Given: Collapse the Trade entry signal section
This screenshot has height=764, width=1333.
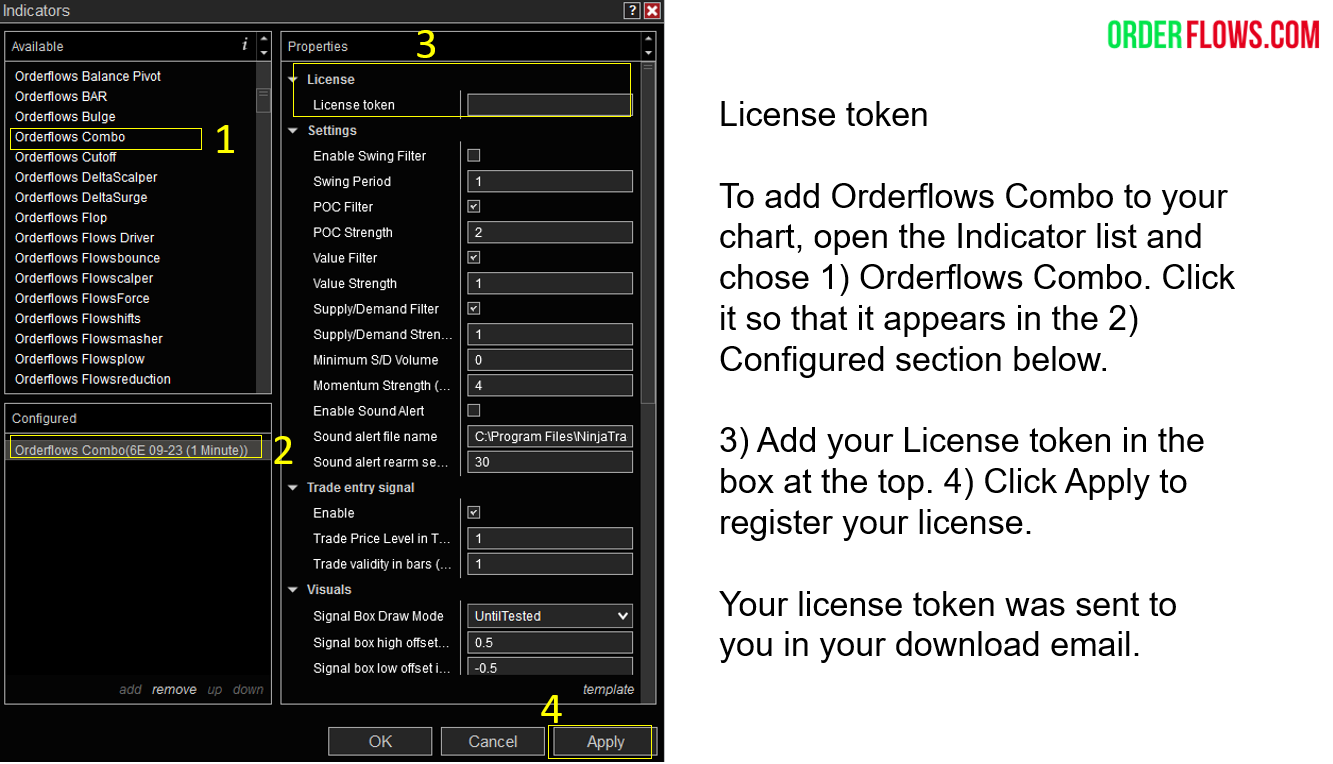Looking at the screenshot, I should 293,488.
